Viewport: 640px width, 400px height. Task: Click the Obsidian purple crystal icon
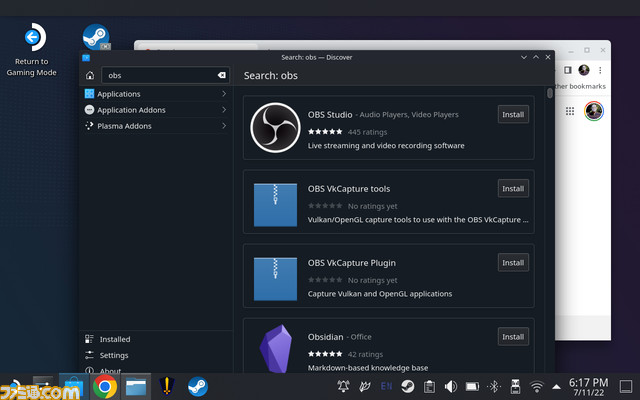click(276, 348)
